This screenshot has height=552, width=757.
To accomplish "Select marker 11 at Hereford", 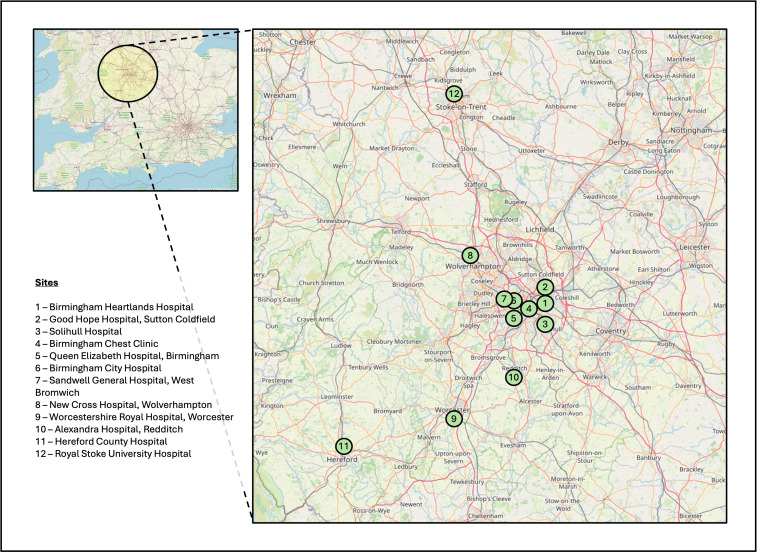I will (x=344, y=446).
